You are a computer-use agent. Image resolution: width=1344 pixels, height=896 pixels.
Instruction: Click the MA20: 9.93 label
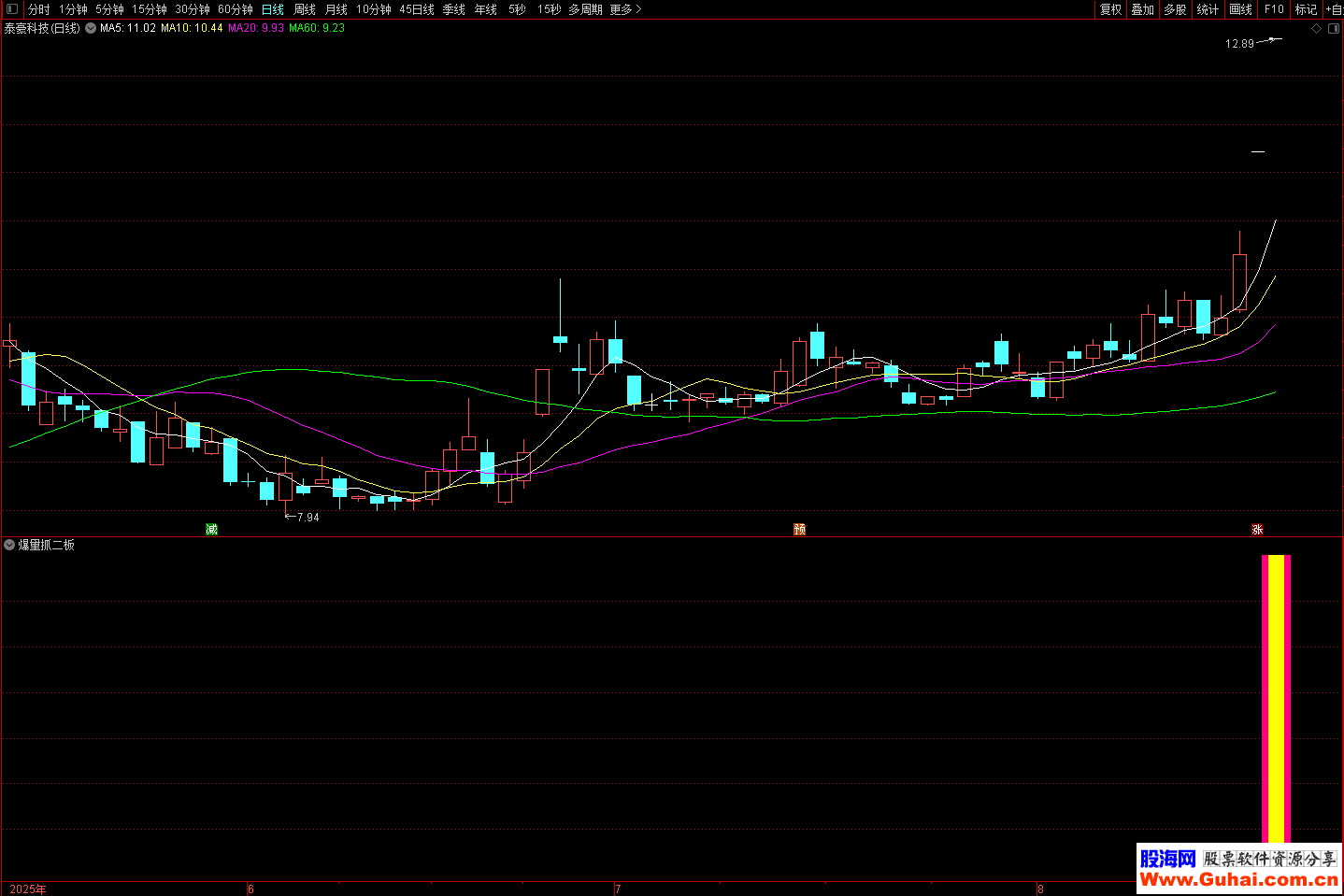tap(256, 28)
